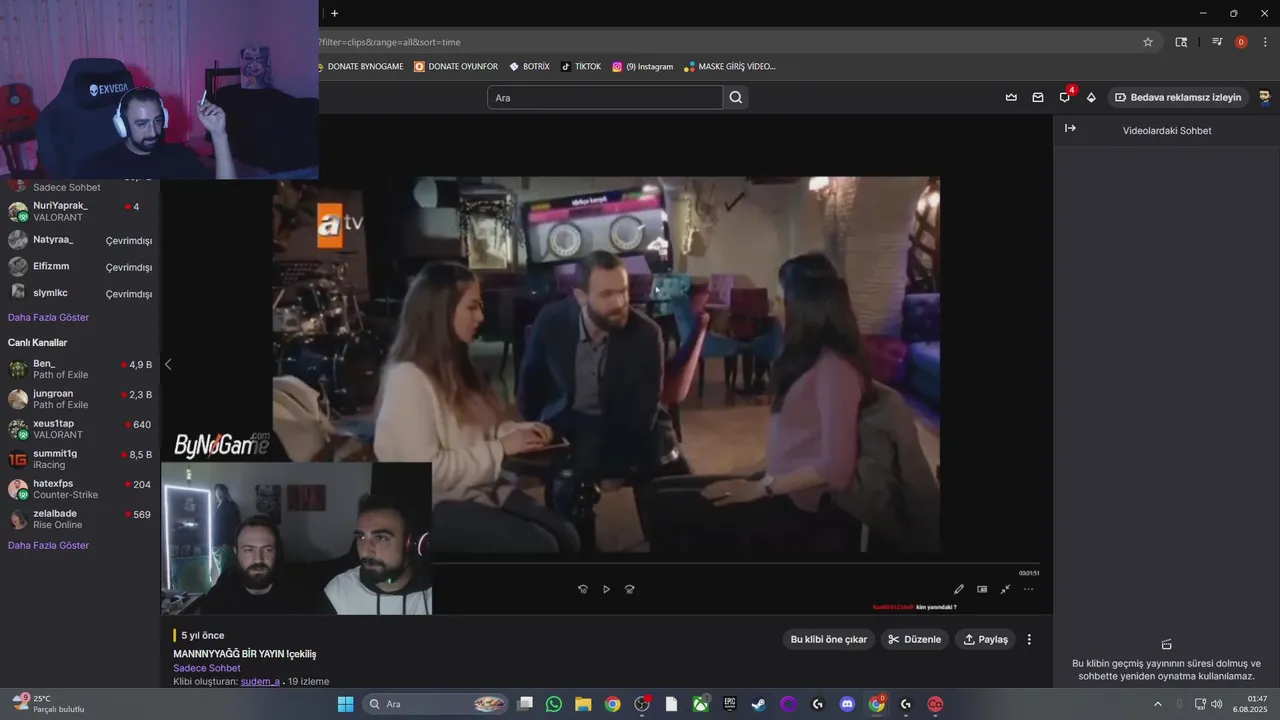Open Steam from the taskbar

click(x=759, y=704)
